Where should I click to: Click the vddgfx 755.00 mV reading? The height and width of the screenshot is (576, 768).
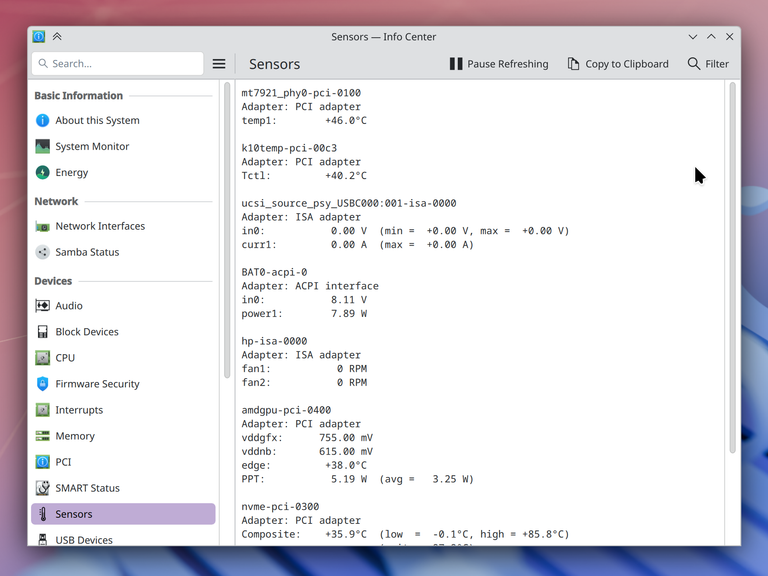307,438
